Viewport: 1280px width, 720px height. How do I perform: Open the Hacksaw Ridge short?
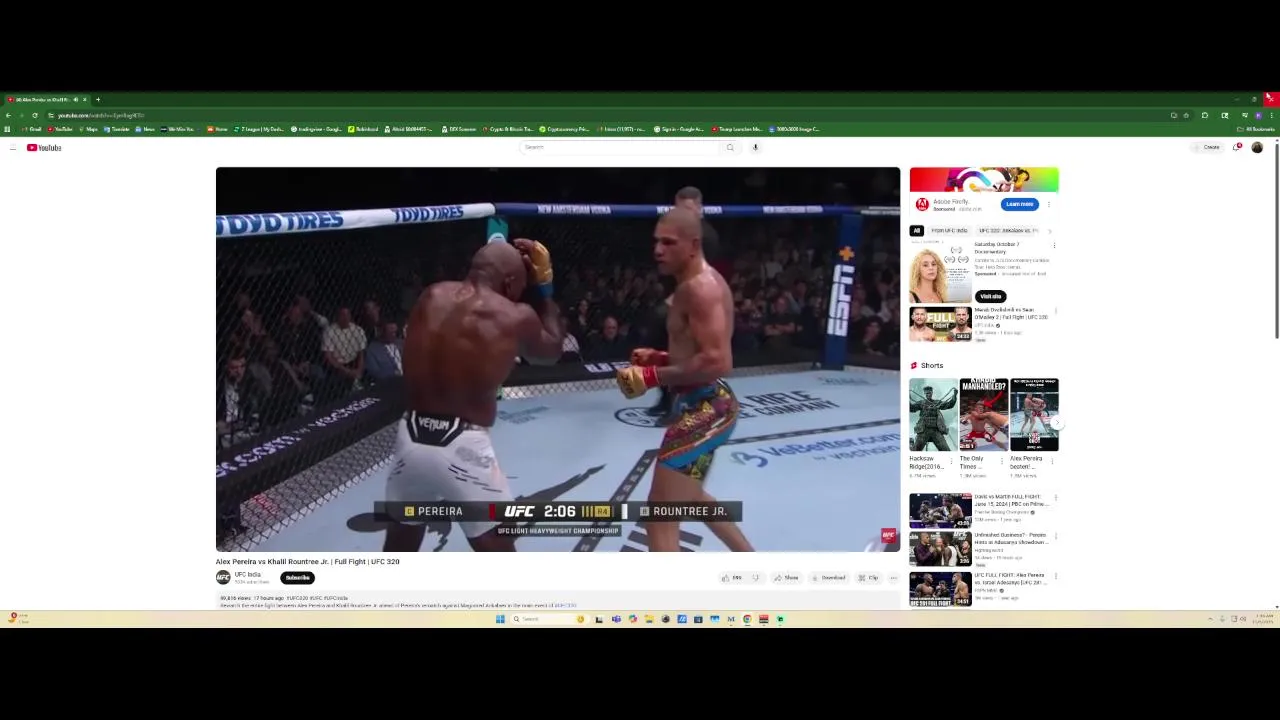933,415
